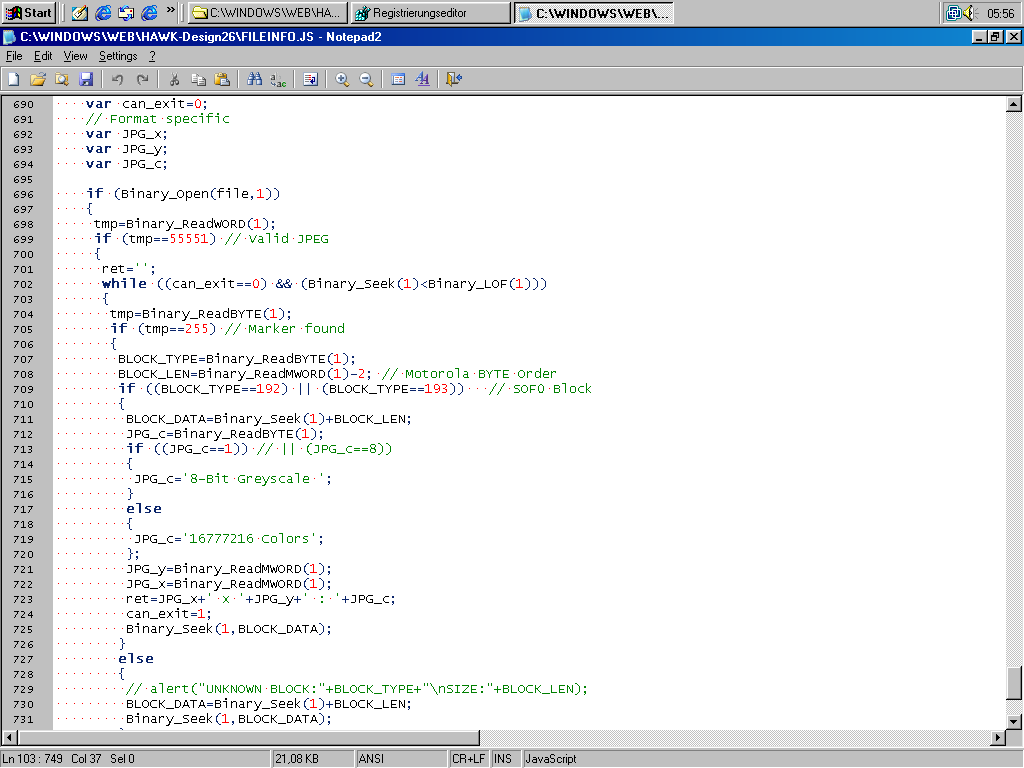Click the Redo arrow icon
Viewport: 1024px width, 768px height.
point(142,80)
